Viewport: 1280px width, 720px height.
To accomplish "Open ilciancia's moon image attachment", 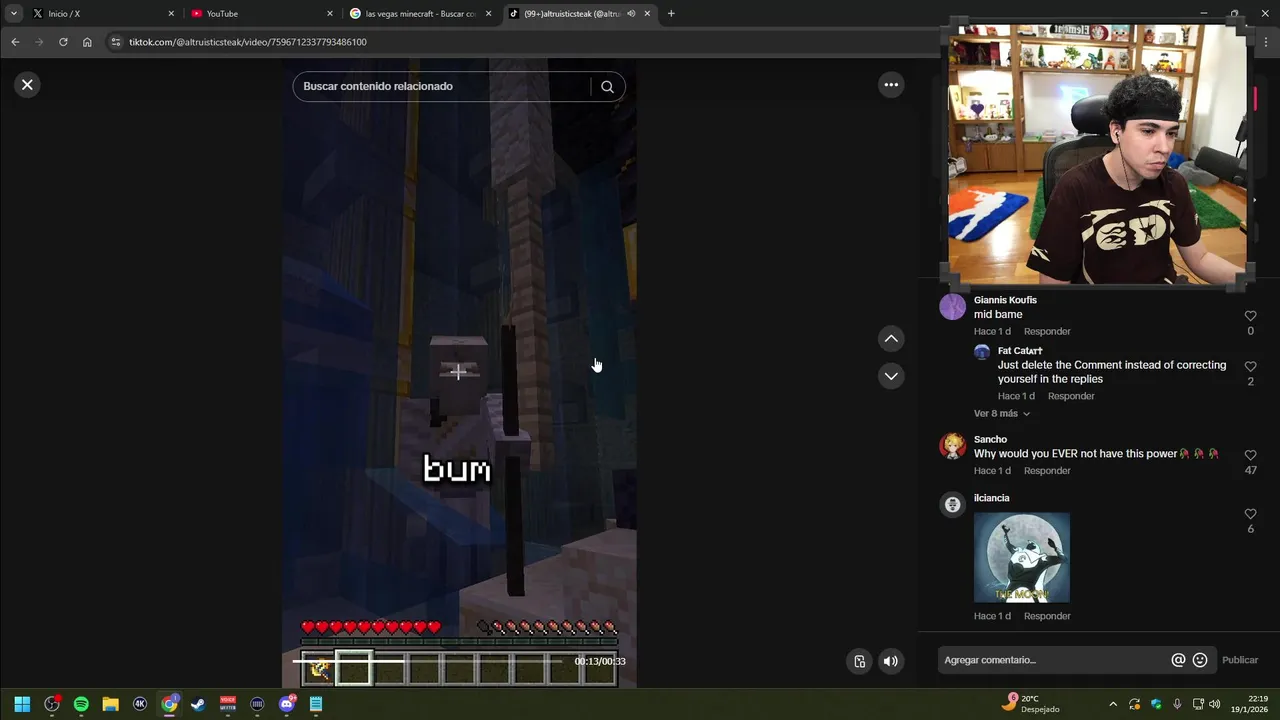I will 1021,558.
